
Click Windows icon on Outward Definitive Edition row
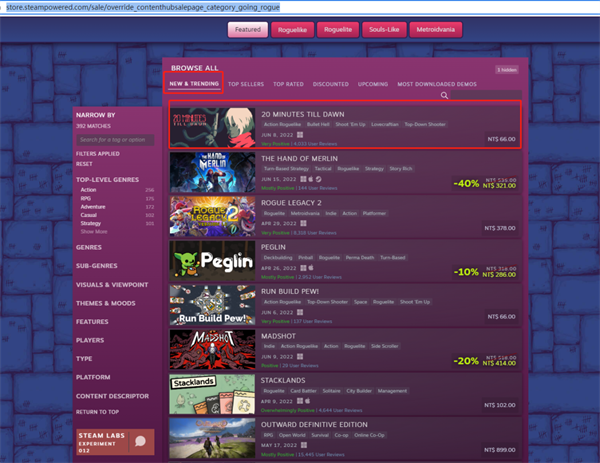click(x=304, y=445)
